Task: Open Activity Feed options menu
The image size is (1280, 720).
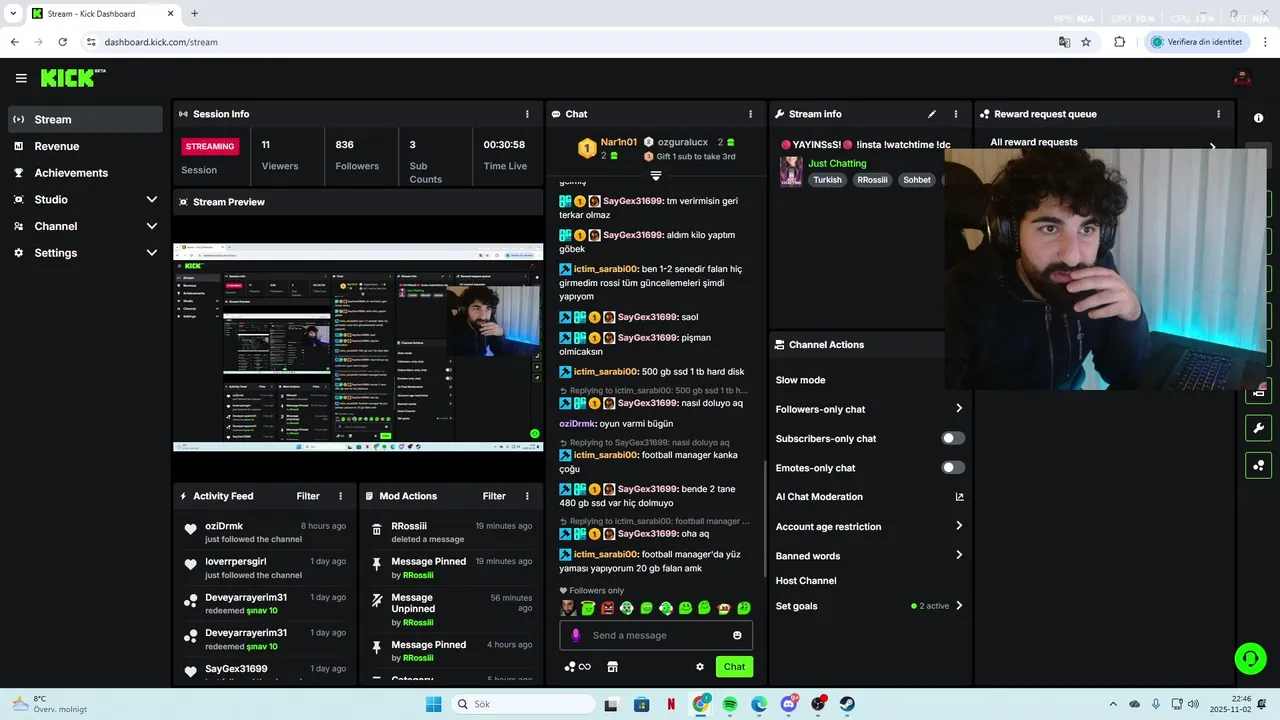Action: 340,496
